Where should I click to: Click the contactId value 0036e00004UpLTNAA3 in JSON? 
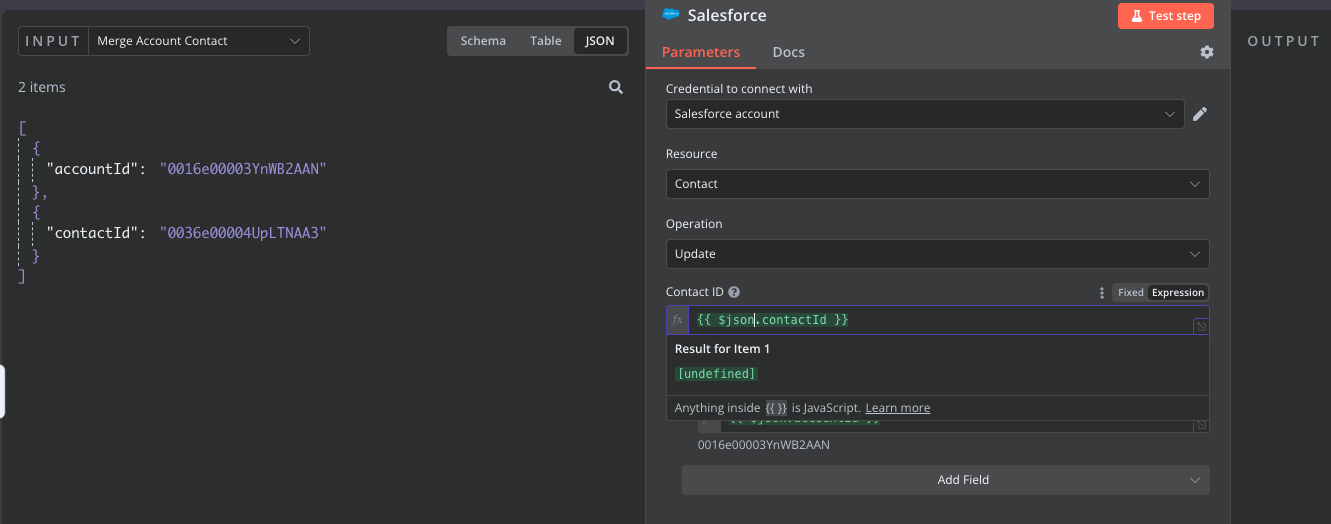tap(243, 233)
